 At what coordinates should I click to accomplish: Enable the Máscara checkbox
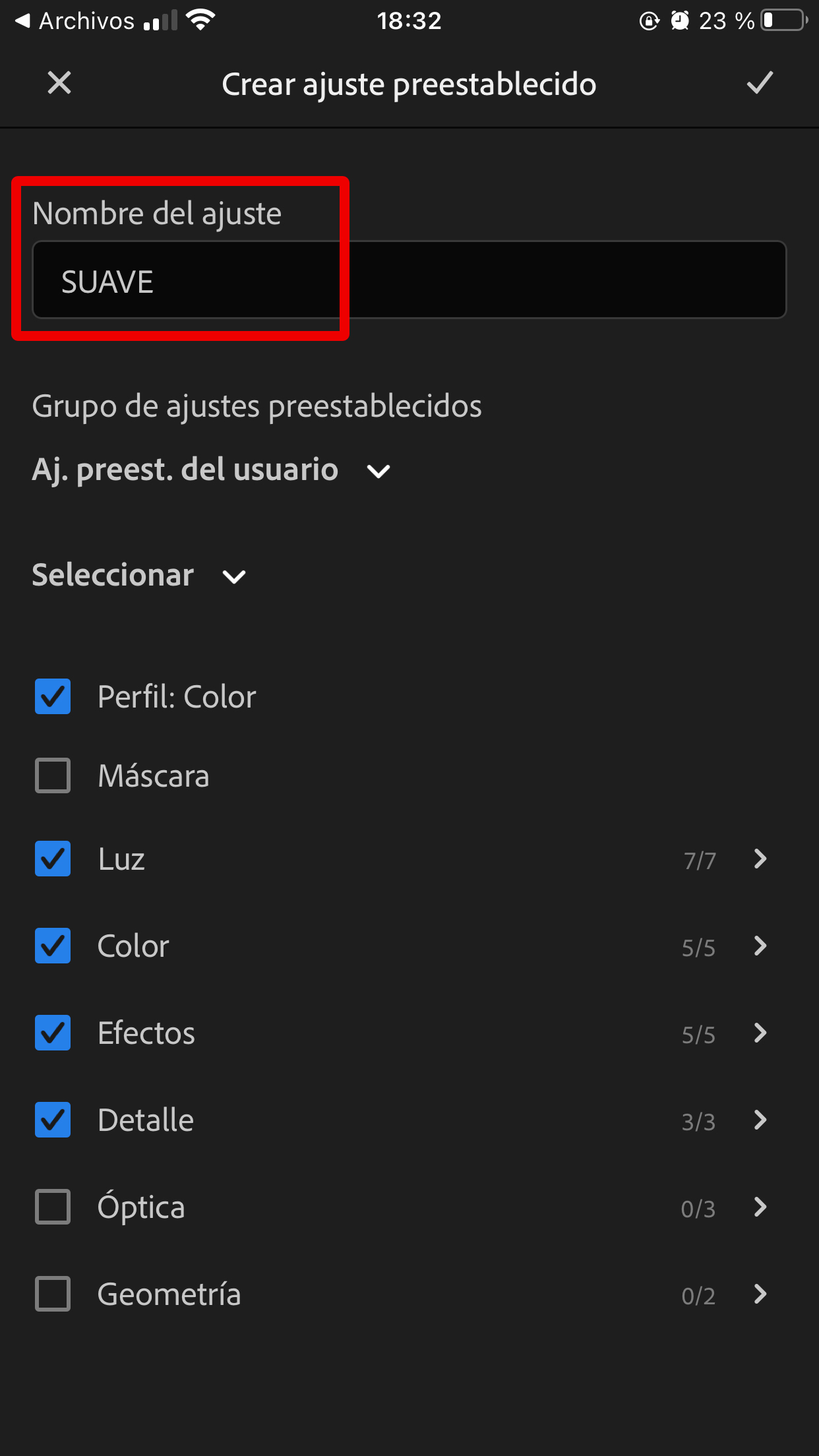click(x=53, y=775)
